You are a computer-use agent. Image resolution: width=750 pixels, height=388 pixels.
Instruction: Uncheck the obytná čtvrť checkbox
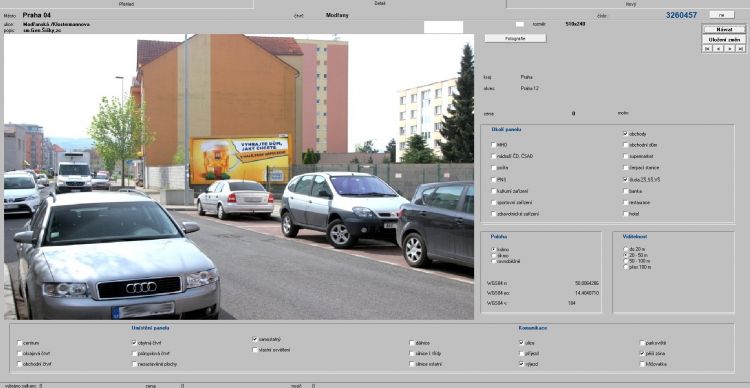coord(134,343)
